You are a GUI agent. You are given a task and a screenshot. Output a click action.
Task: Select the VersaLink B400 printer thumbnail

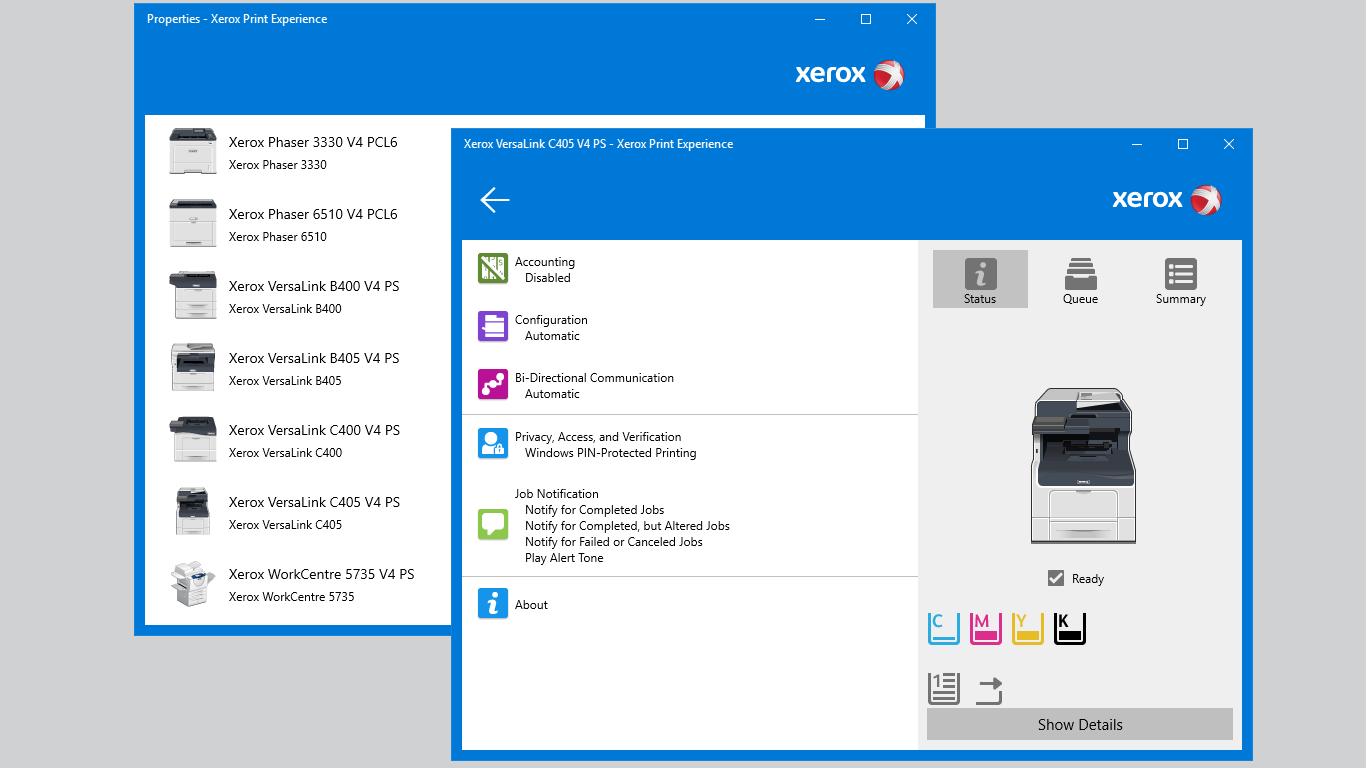[193, 295]
